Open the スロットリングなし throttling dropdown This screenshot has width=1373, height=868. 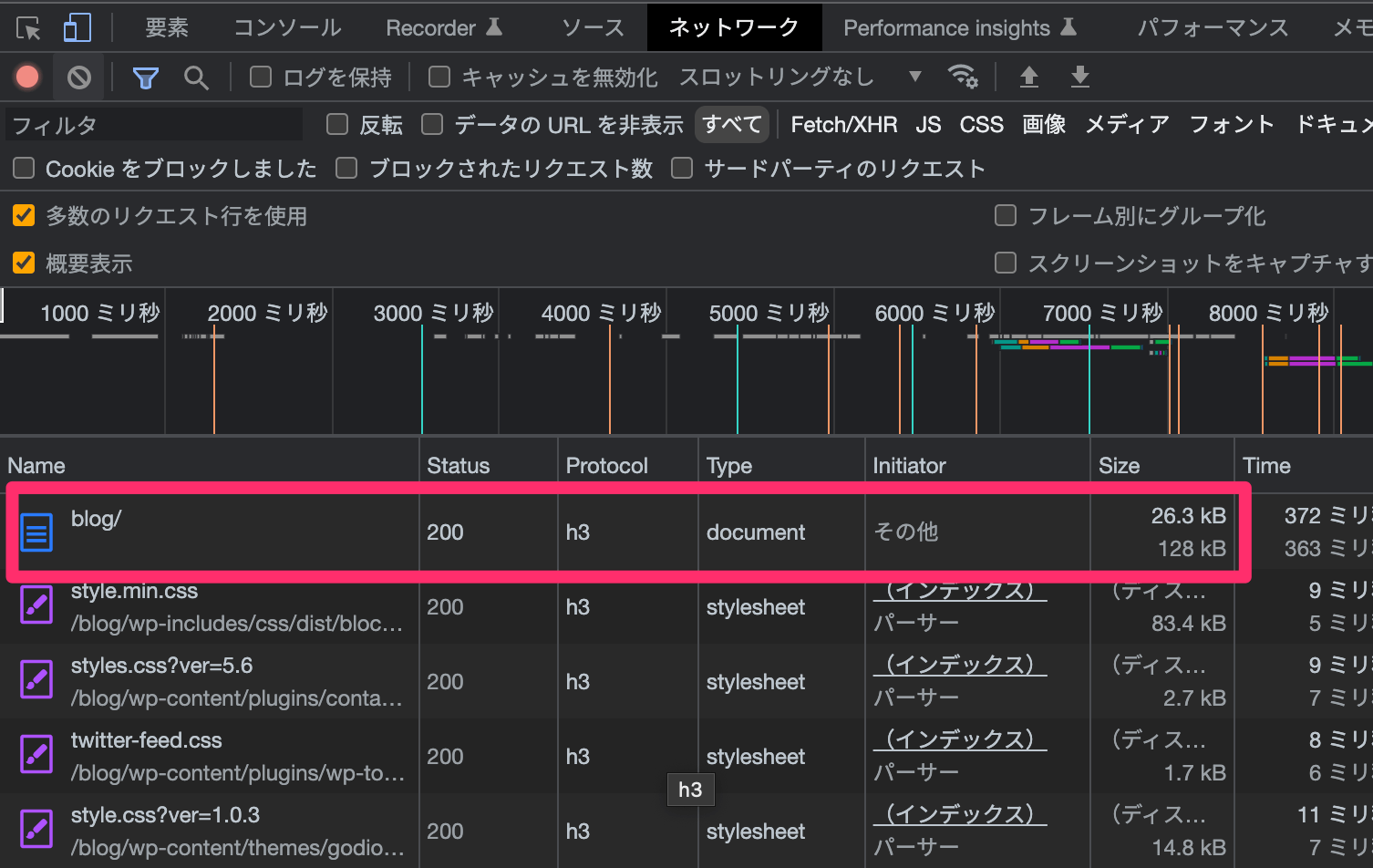point(800,77)
